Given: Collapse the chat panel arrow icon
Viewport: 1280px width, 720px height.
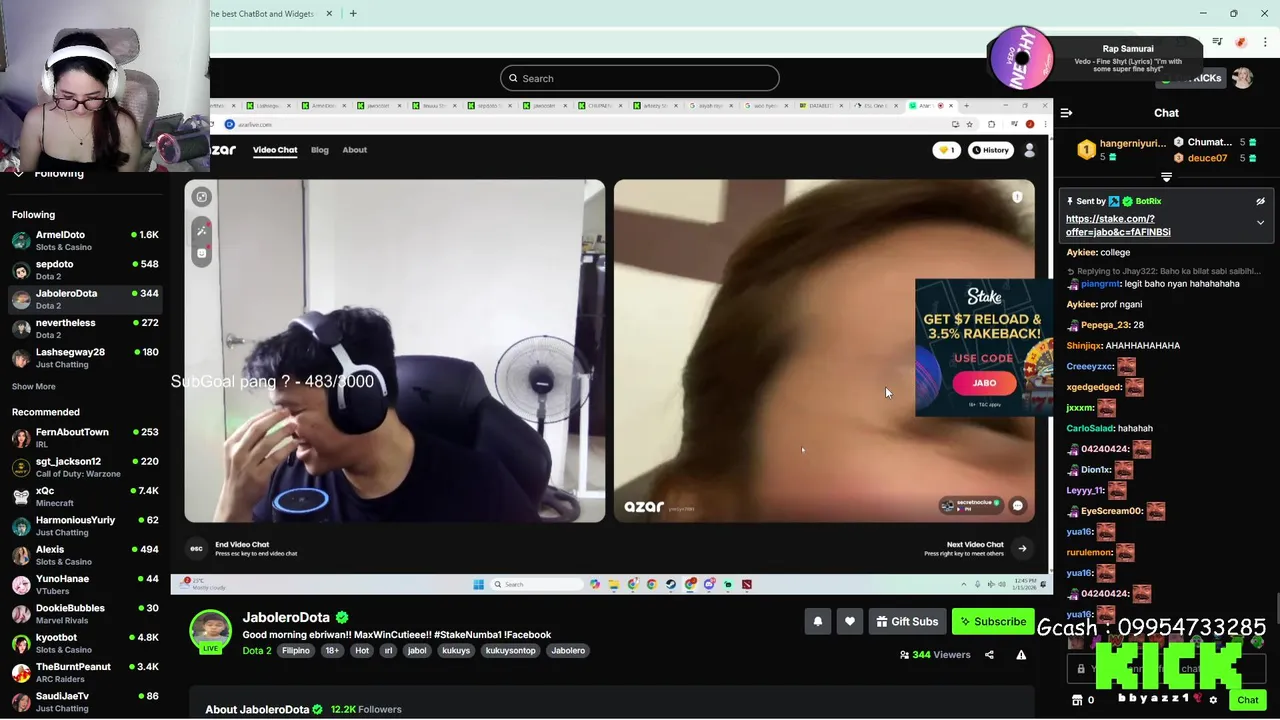Looking at the screenshot, I should click(x=1066, y=113).
